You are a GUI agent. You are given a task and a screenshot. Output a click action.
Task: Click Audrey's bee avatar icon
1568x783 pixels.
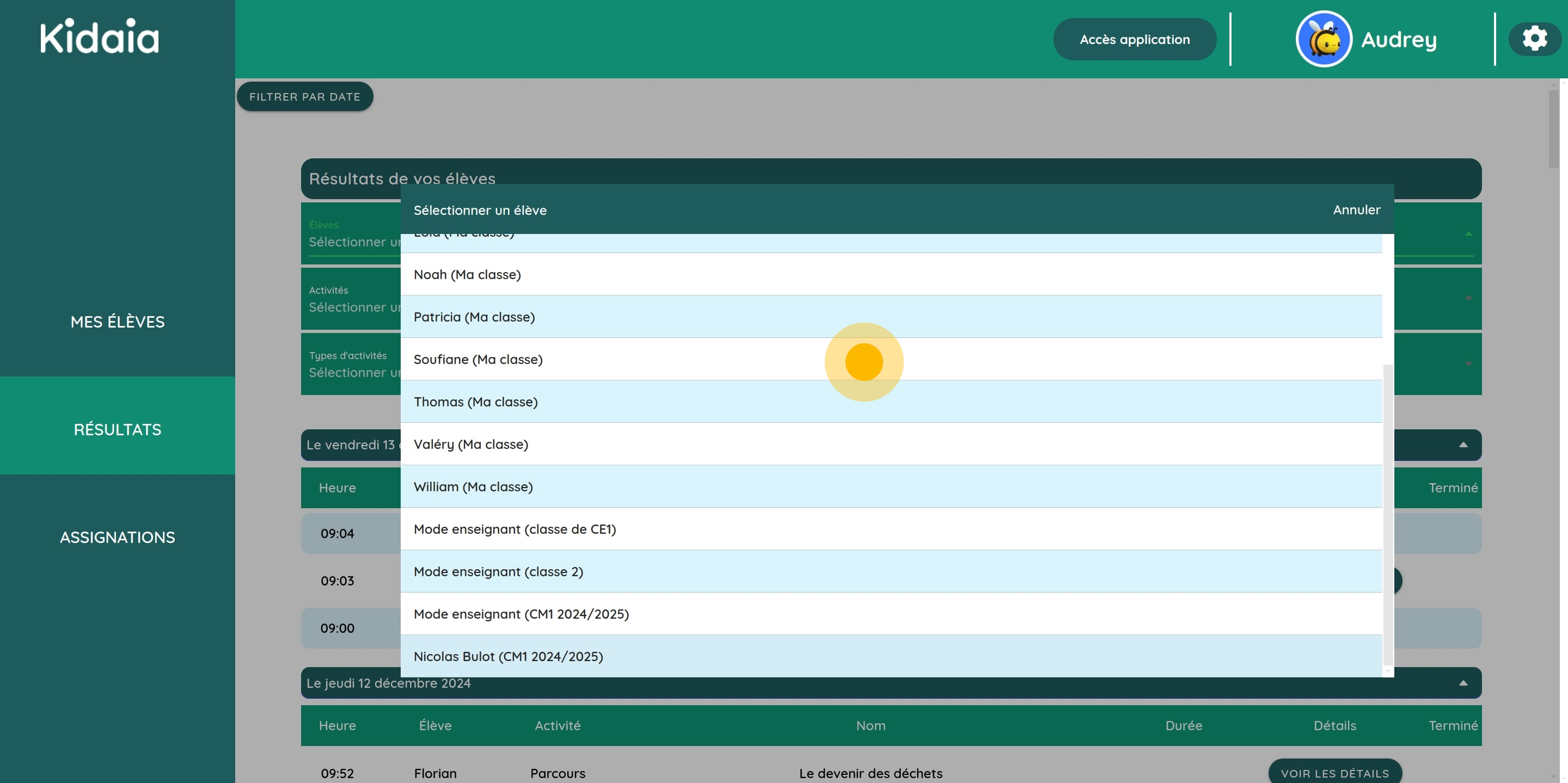point(1324,40)
